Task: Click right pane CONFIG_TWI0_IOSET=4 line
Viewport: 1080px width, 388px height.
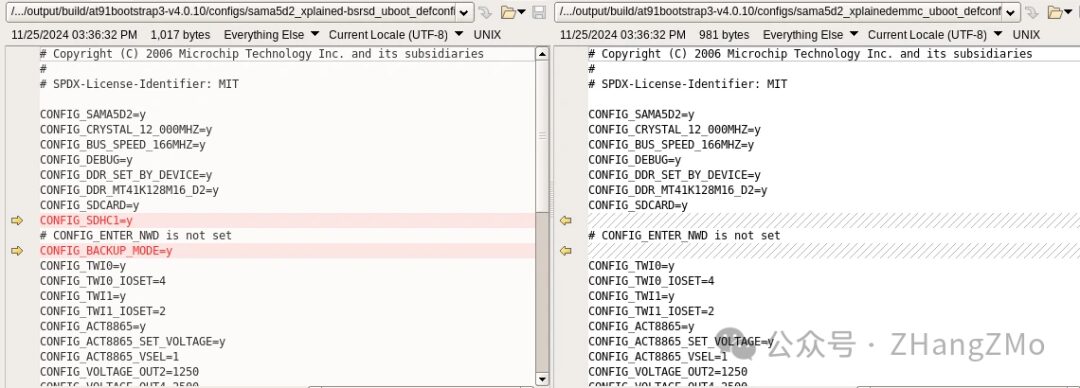Action: tap(651, 281)
